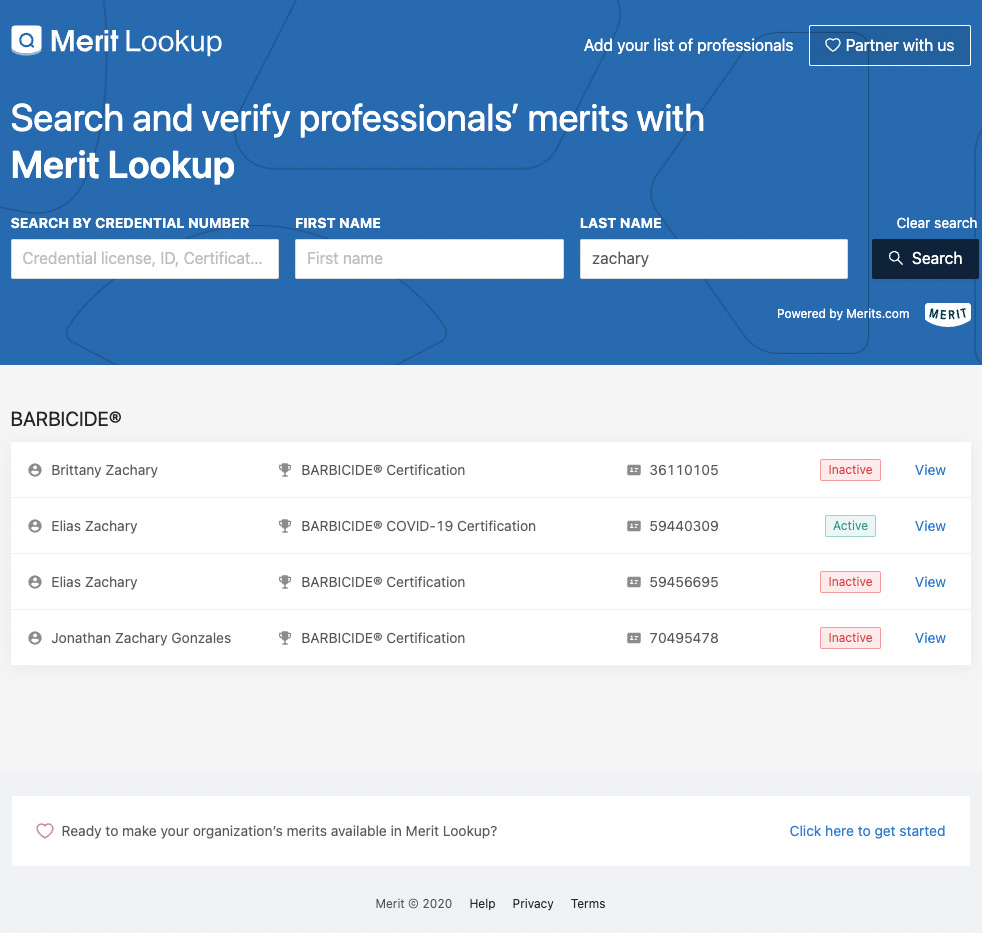The width and height of the screenshot is (982, 933).
Task: Click BARBICIDE® COVID-19 Certification text
Action: (x=418, y=526)
